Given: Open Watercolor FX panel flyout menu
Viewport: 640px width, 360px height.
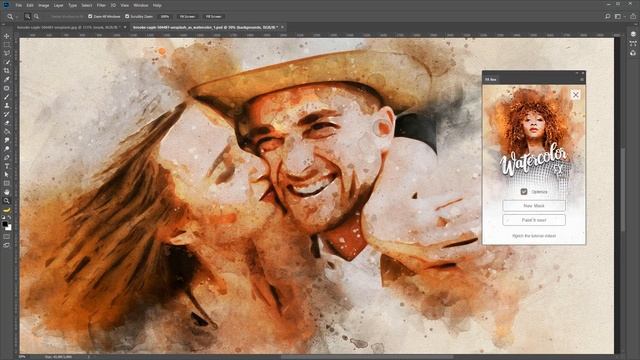Looking at the screenshot, I should click(582, 79).
